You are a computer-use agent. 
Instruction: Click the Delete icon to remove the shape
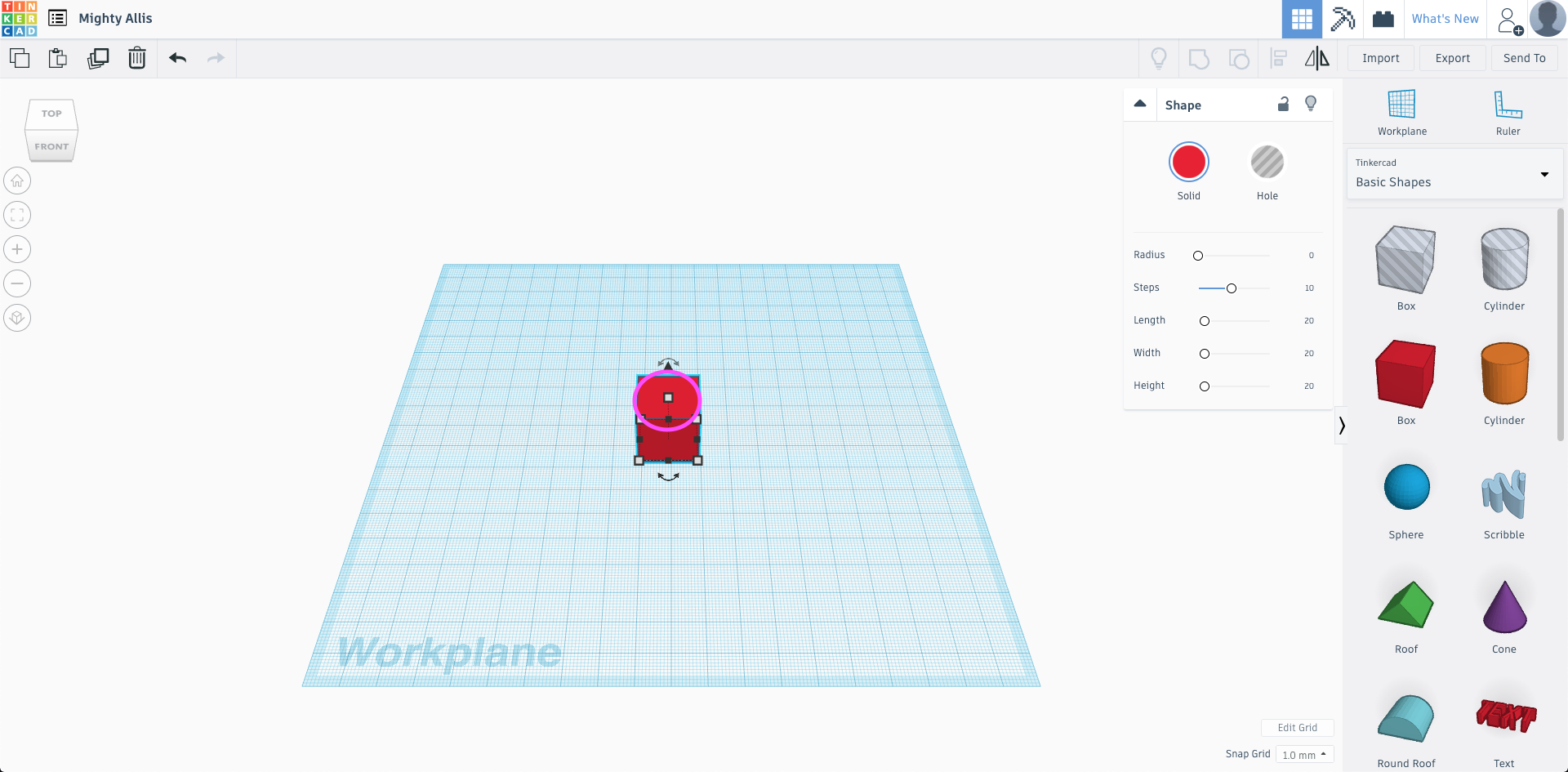136,58
